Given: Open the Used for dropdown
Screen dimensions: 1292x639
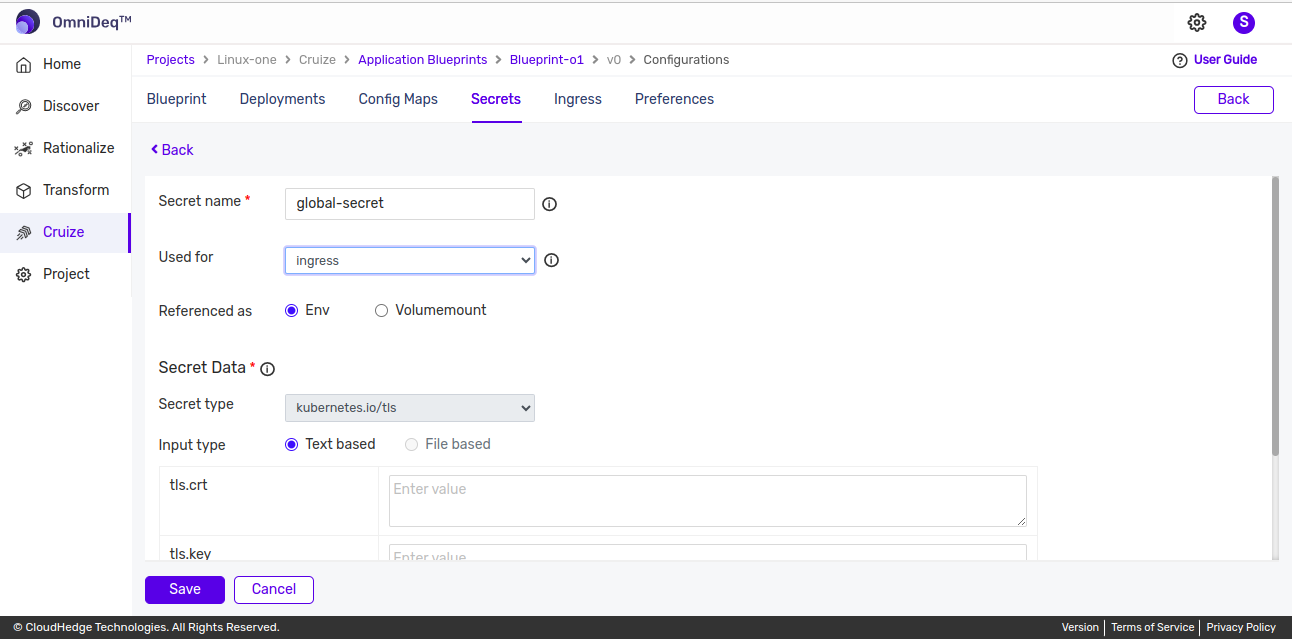Looking at the screenshot, I should pyautogui.click(x=410, y=260).
